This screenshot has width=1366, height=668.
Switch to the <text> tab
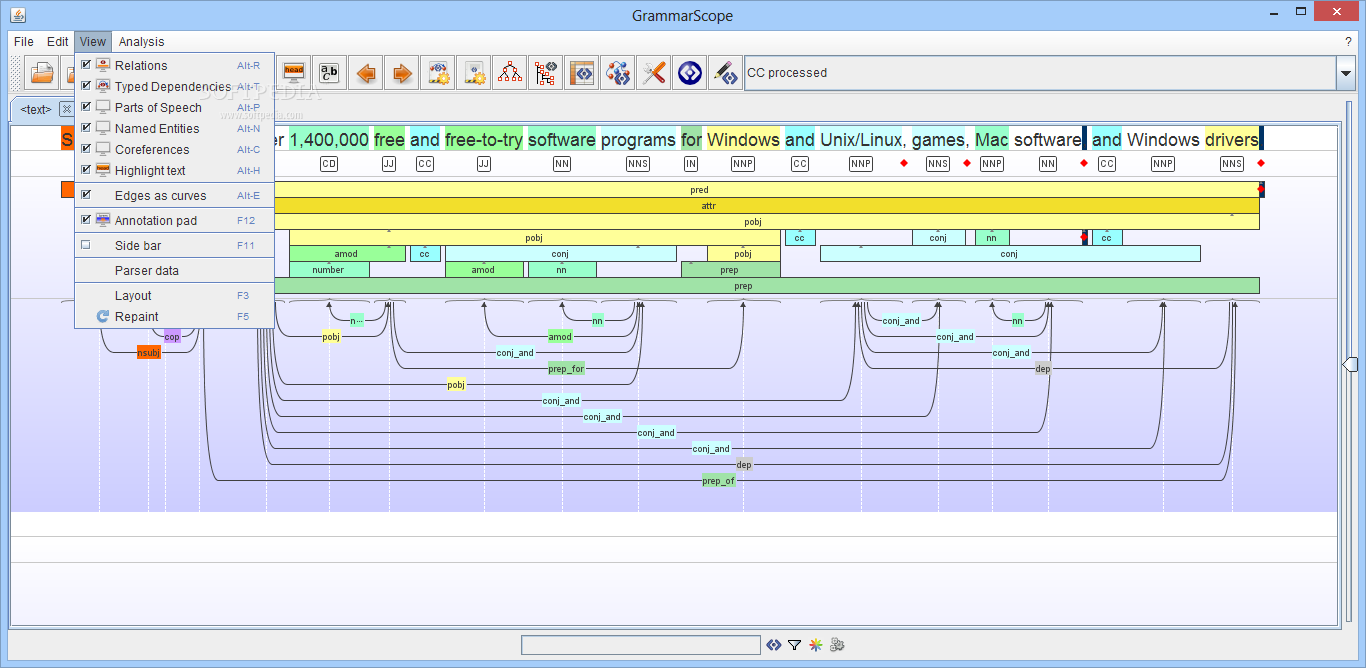coord(36,109)
